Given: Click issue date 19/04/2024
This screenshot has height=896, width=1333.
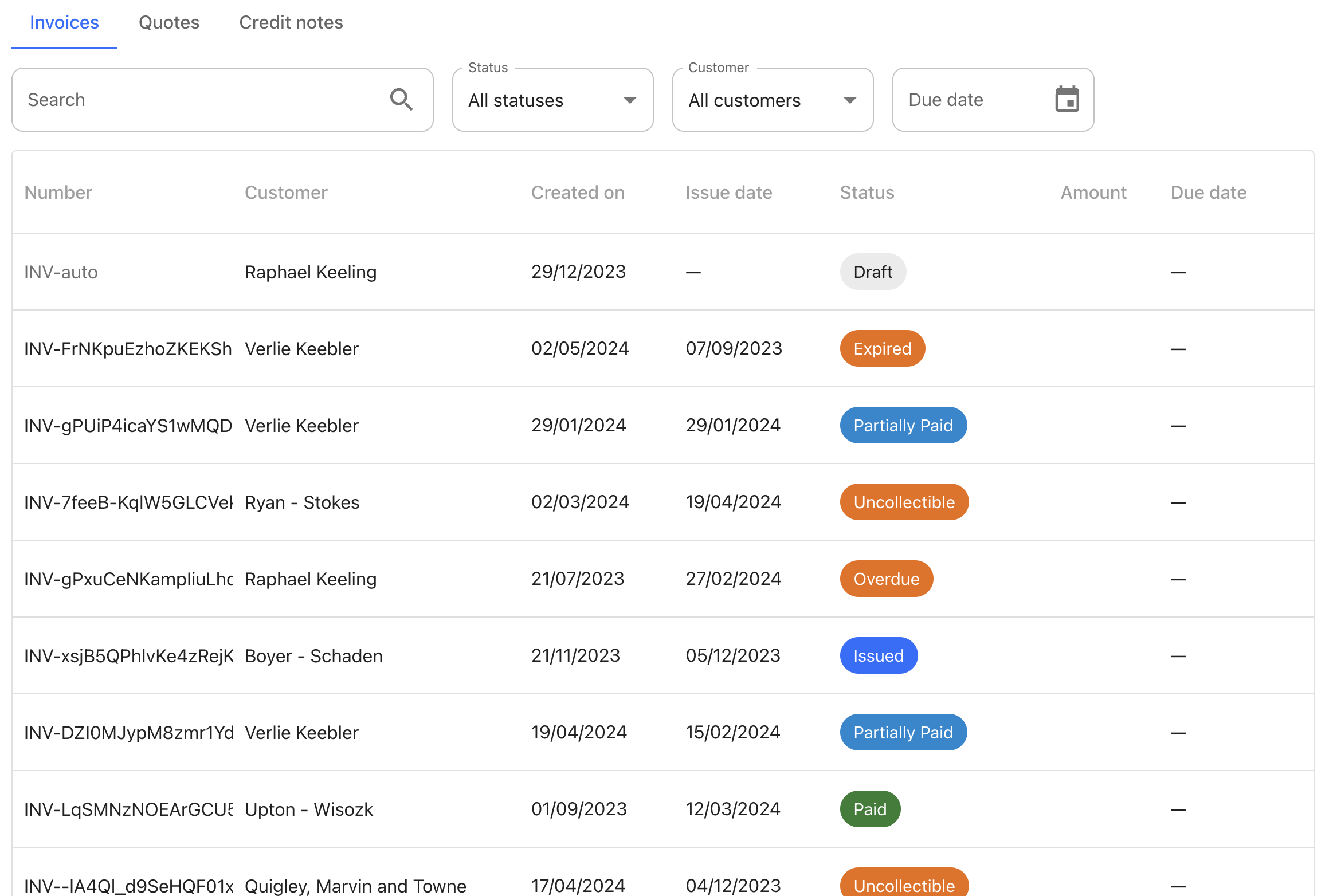Looking at the screenshot, I should pyautogui.click(x=733, y=502).
